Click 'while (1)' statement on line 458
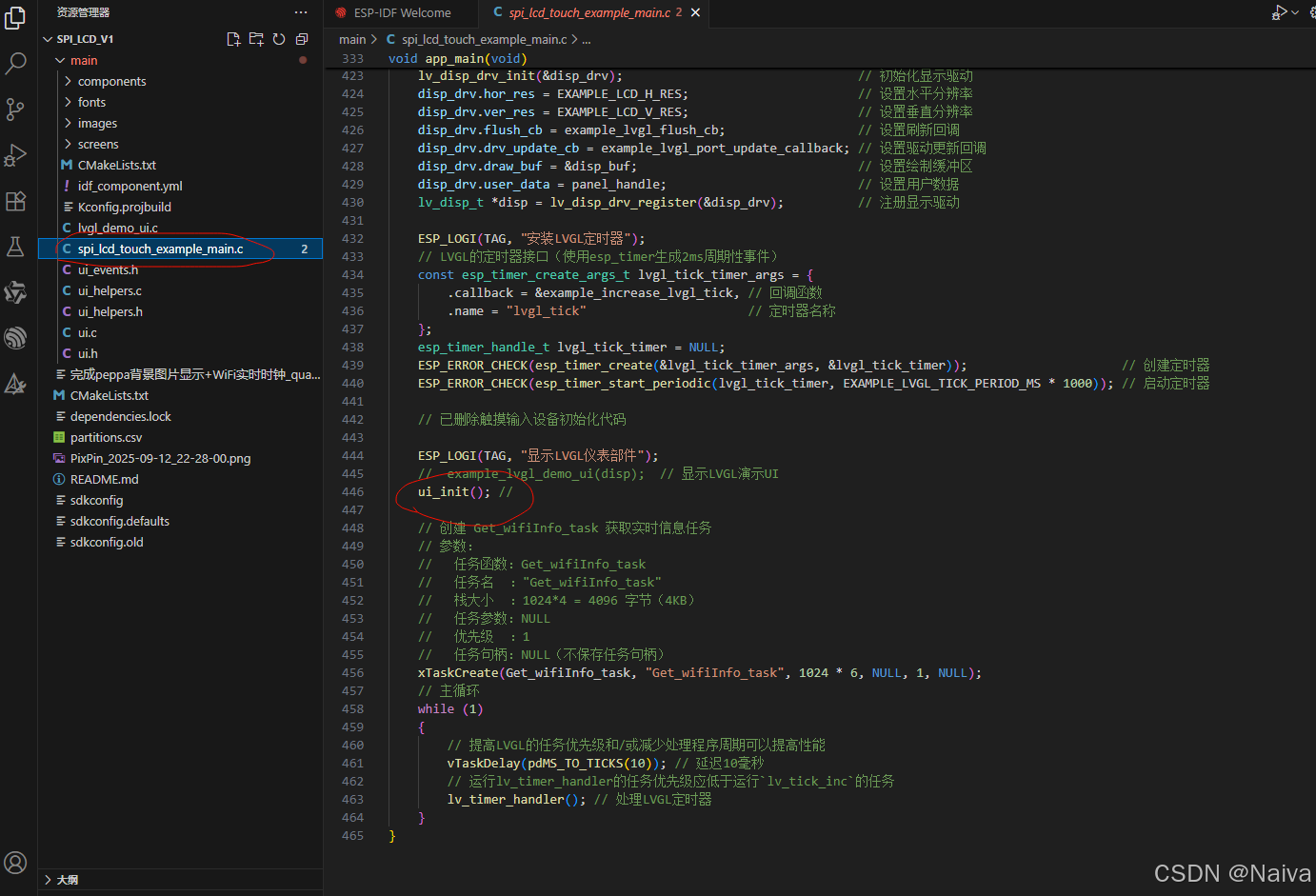This screenshot has height=896, width=1316. 450,709
